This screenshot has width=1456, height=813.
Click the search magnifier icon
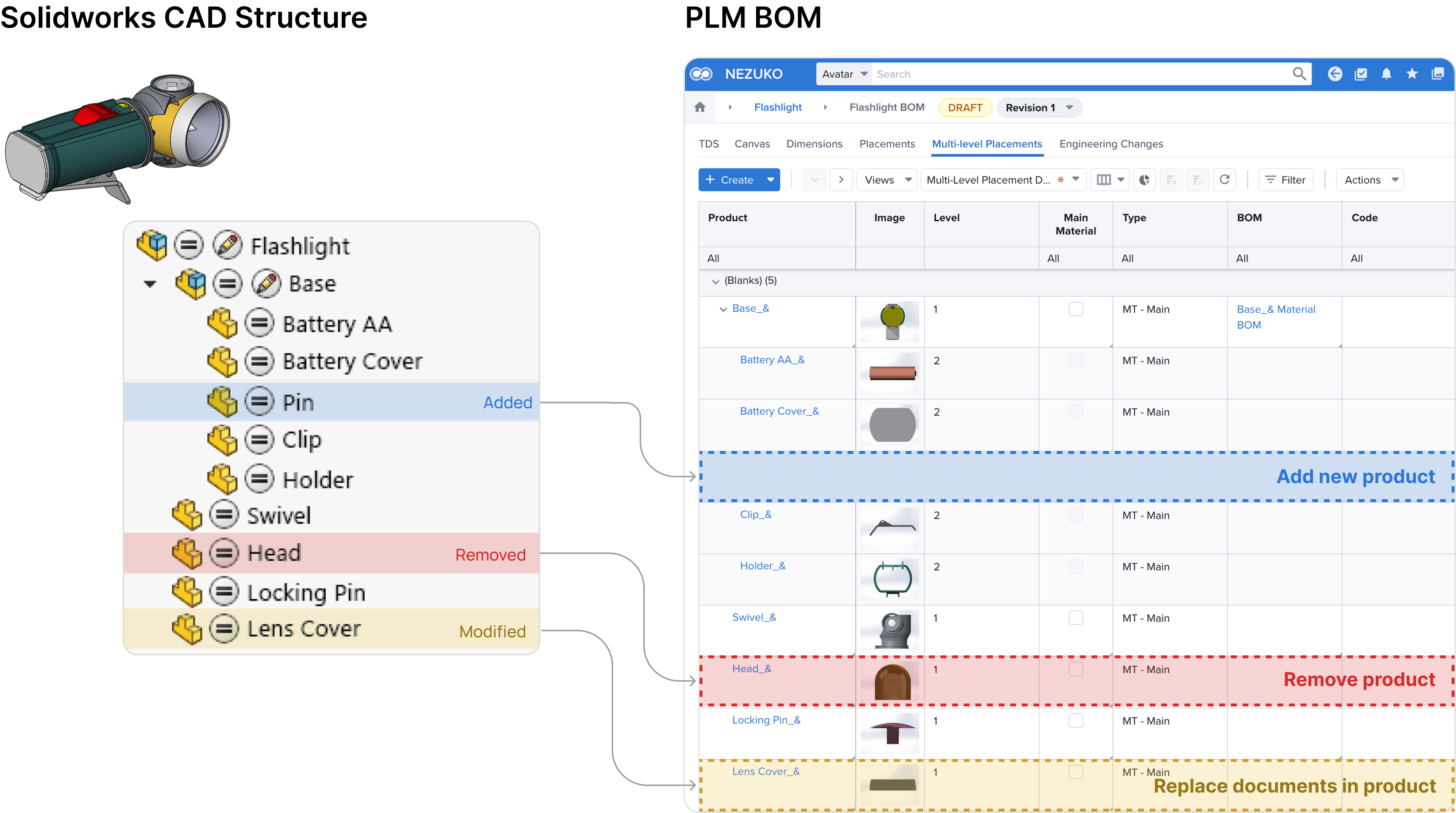(x=1299, y=74)
